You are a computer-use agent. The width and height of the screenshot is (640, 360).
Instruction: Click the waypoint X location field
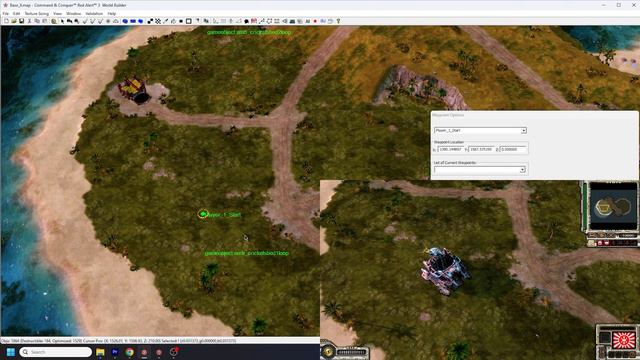451,149
